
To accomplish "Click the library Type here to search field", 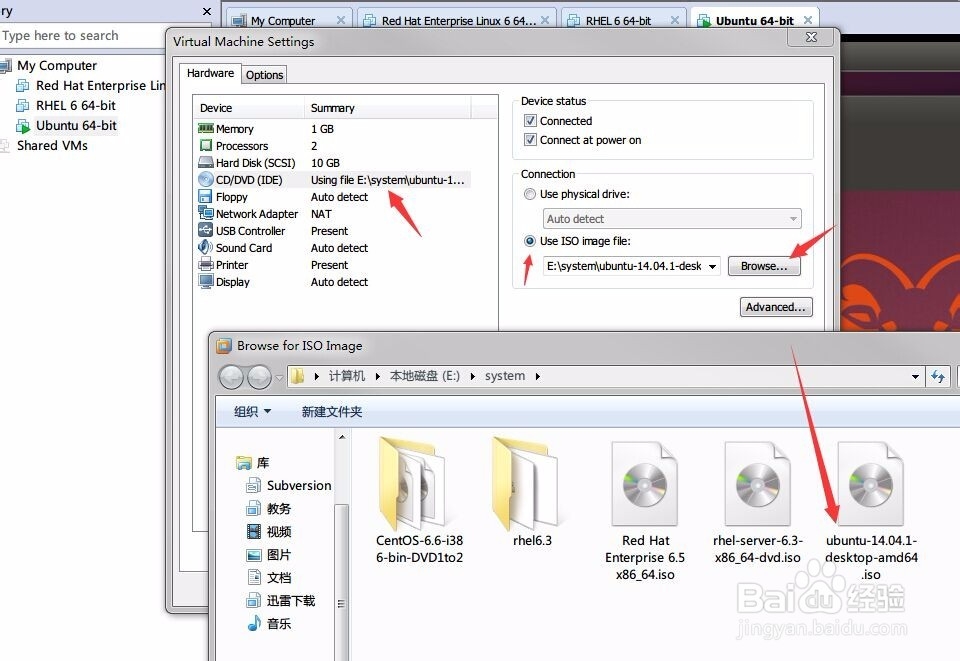I will pyautogui.click(x=83, y=35).
